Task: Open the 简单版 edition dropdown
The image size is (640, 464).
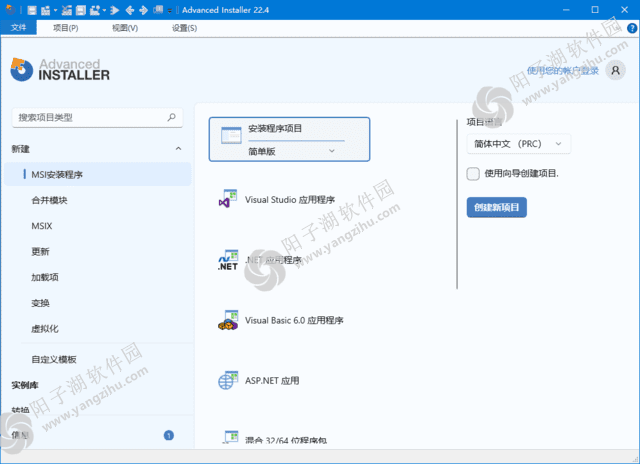Action: (292, 151)
